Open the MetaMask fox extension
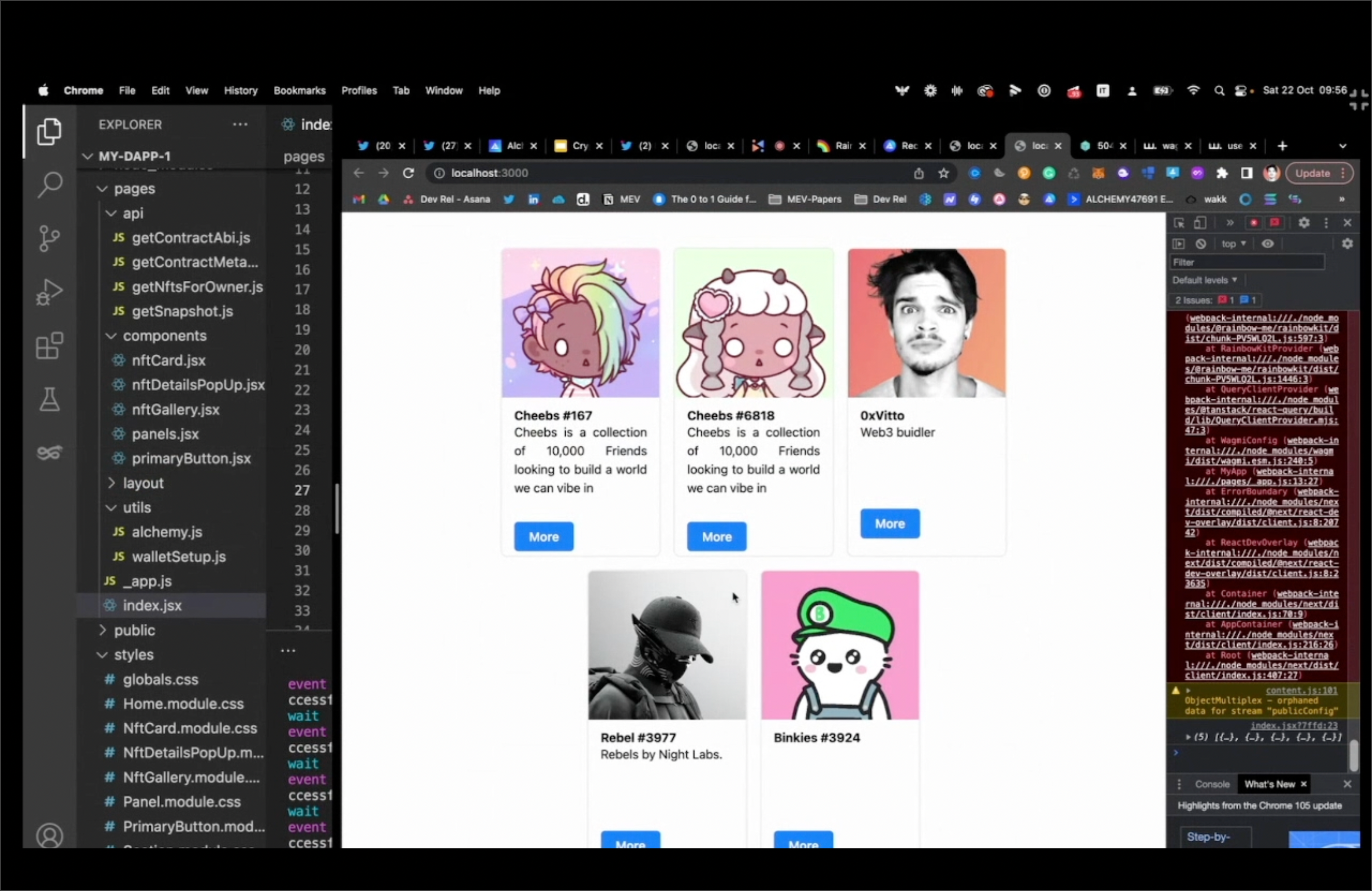Screen dimensions: 1372x891 pos(1098,173)
